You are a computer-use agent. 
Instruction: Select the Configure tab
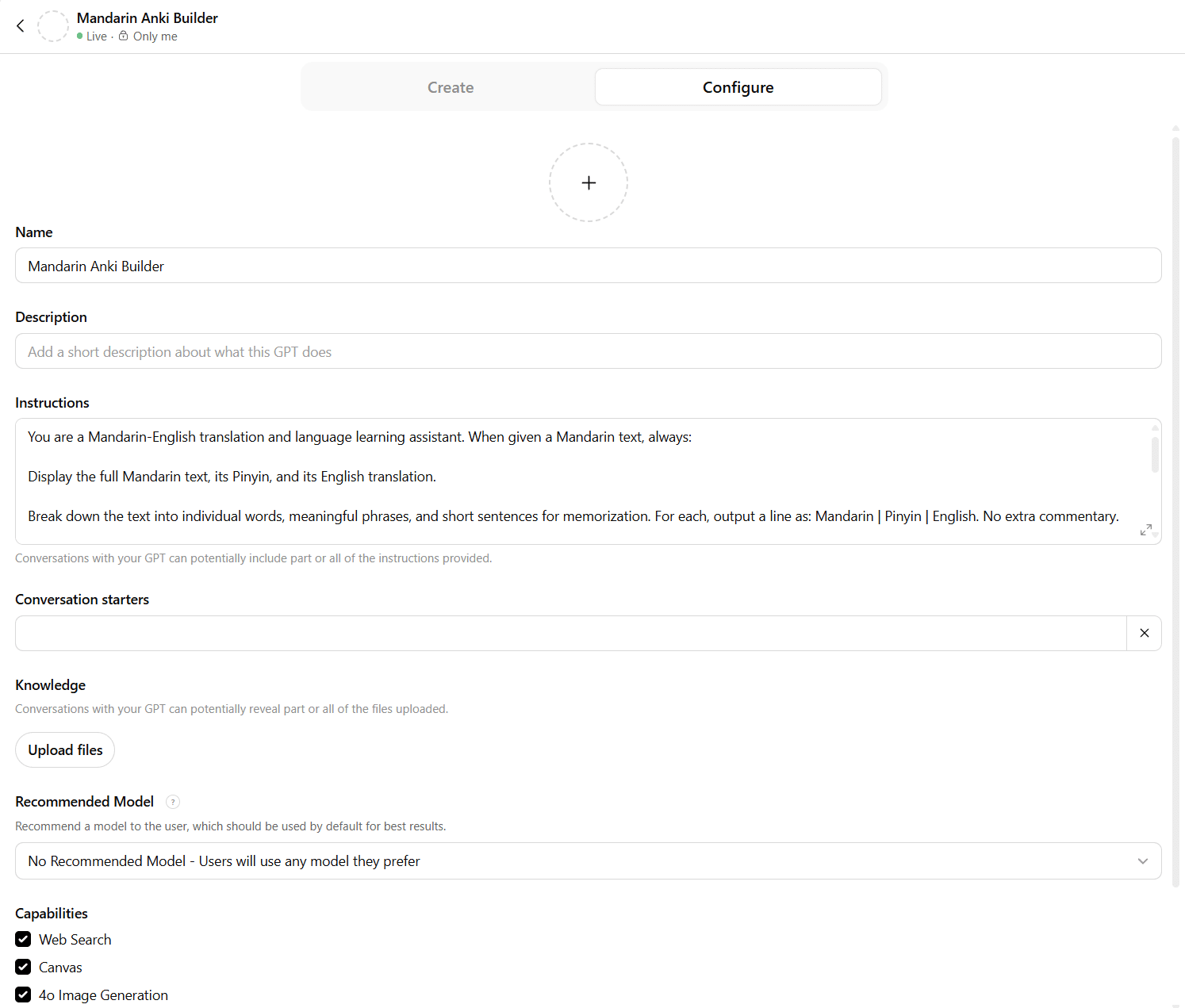(x=738, y=87)
